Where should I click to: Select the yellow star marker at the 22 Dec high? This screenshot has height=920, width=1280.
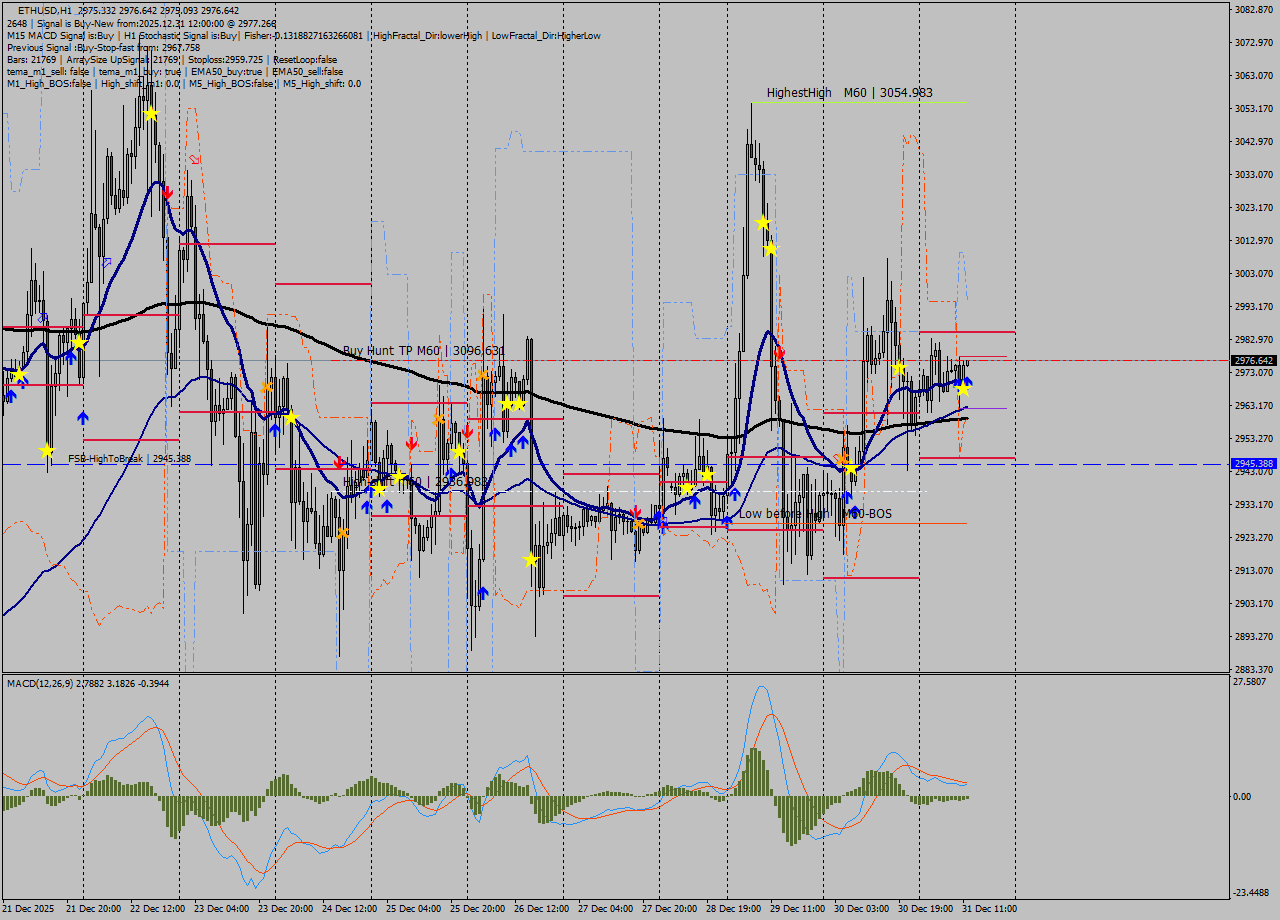(x=150, y=113)
